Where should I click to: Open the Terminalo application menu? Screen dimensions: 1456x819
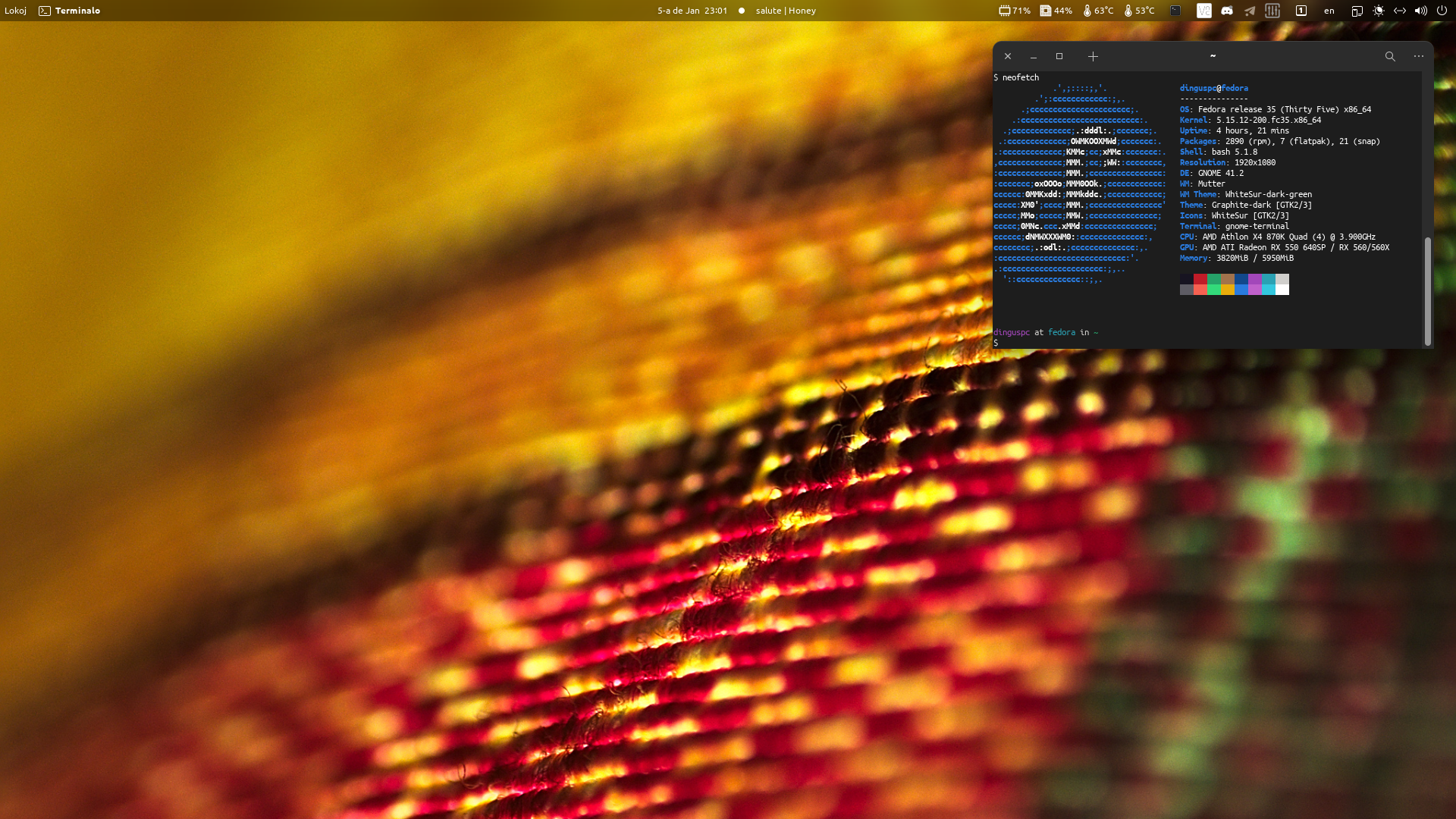(70, 11)
